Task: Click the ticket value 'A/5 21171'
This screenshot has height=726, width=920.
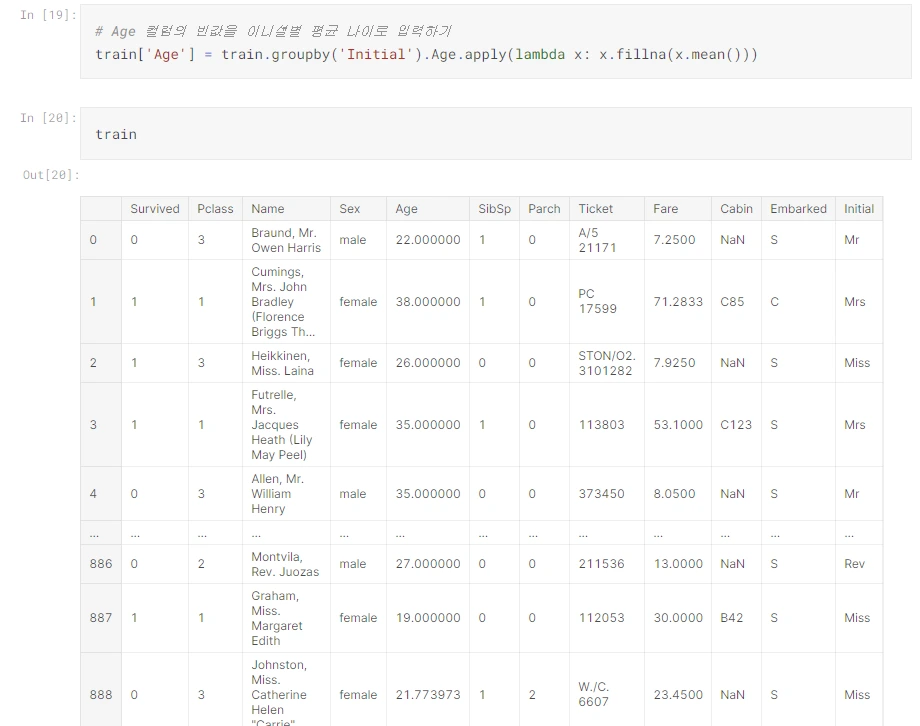Action: 597,240
